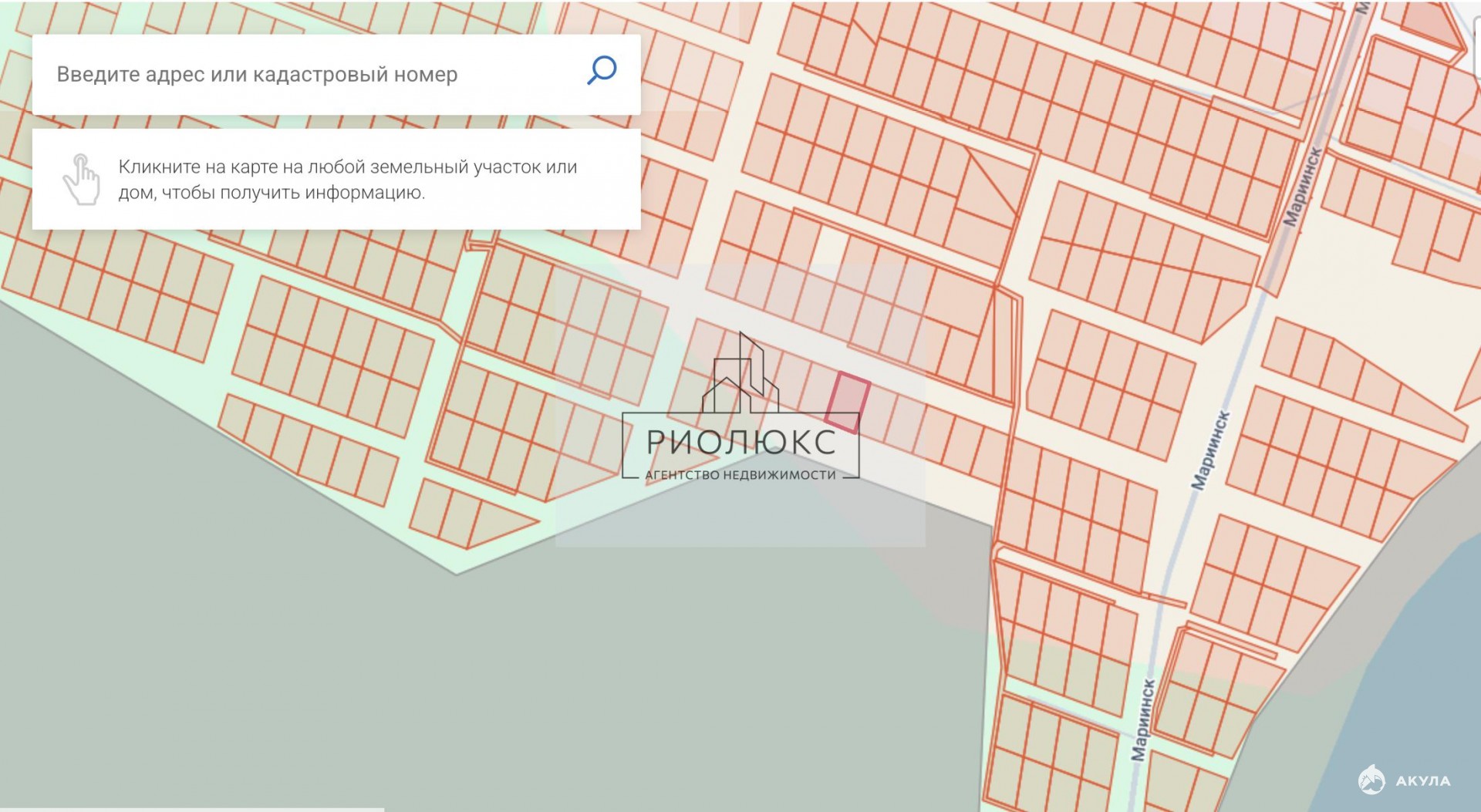Click the address or cadastral number search field
This screenshot has height=812, width=1481.
tap(309, 75)
